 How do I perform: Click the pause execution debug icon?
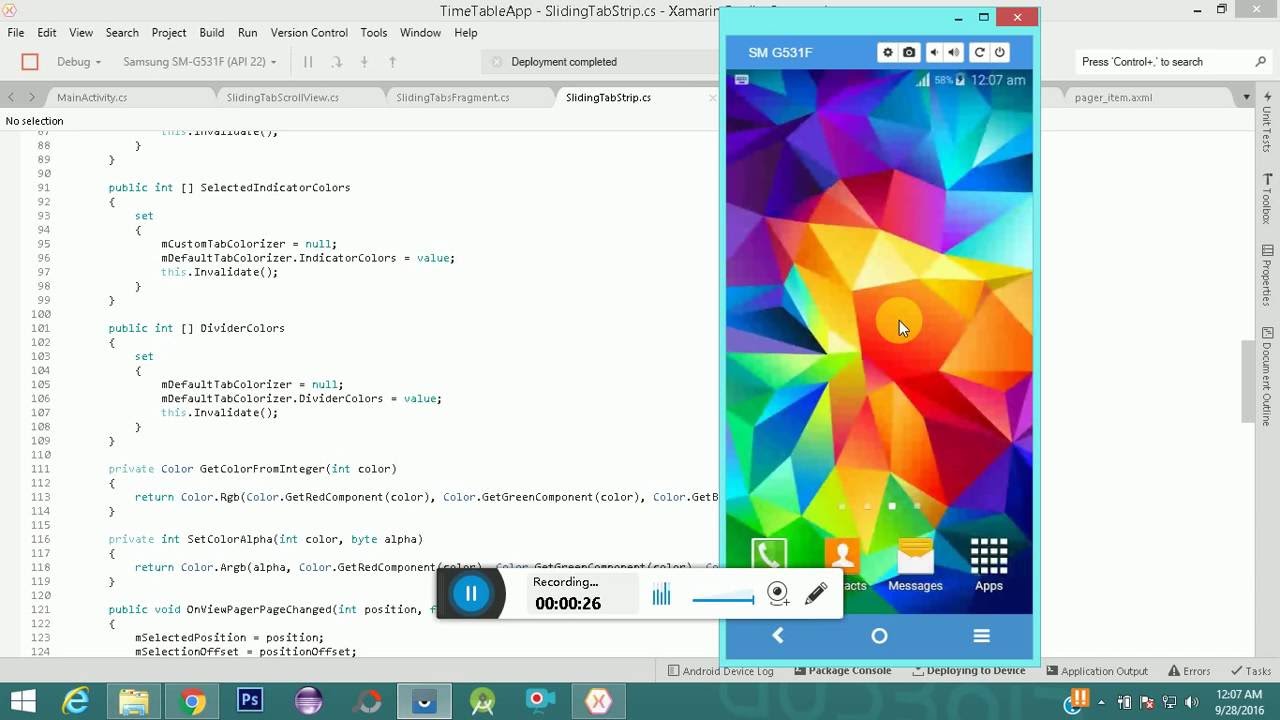click(x=308, y=62)
